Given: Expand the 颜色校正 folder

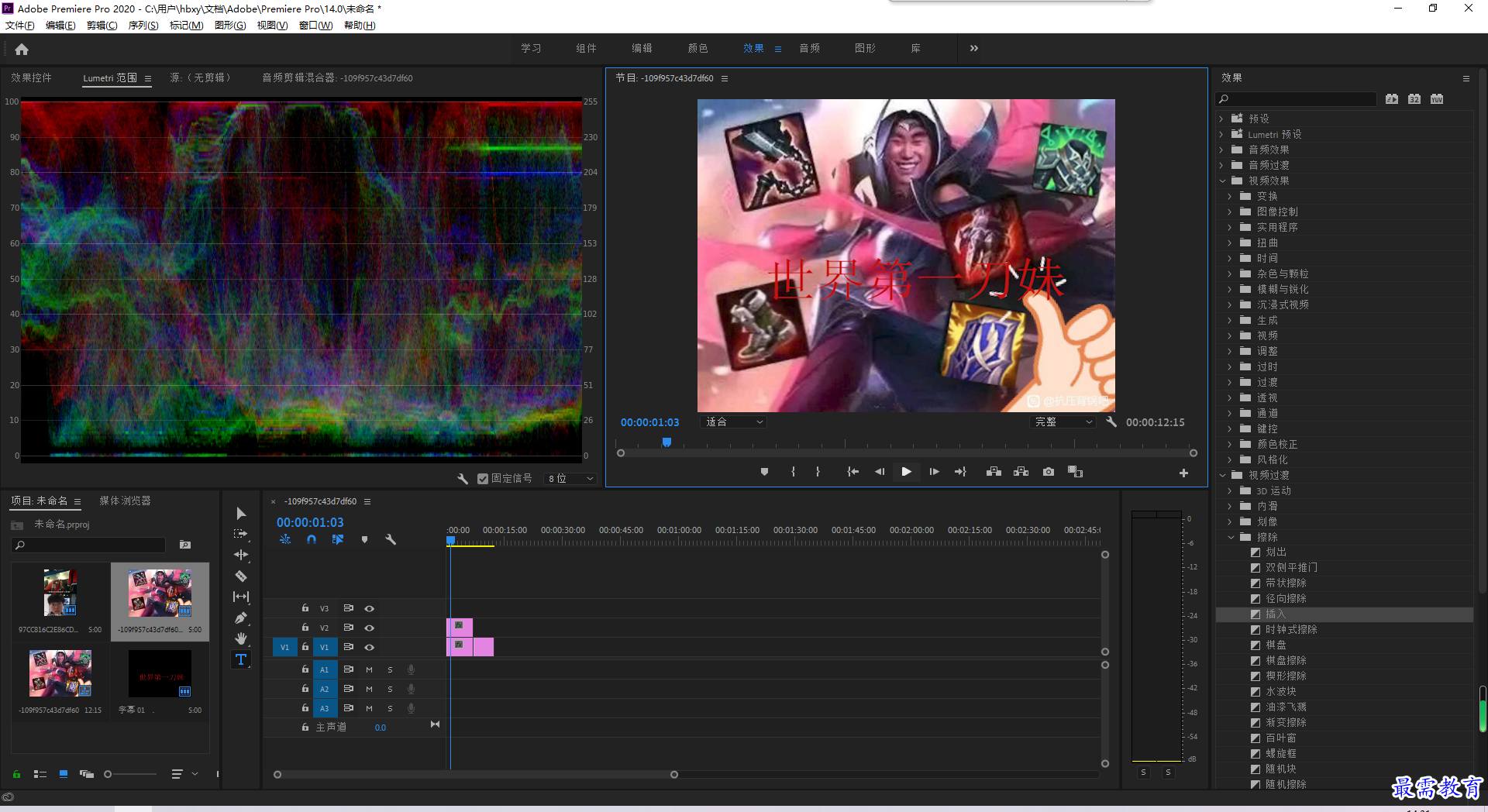Looking at the screenshot, I should [1230, 444].
